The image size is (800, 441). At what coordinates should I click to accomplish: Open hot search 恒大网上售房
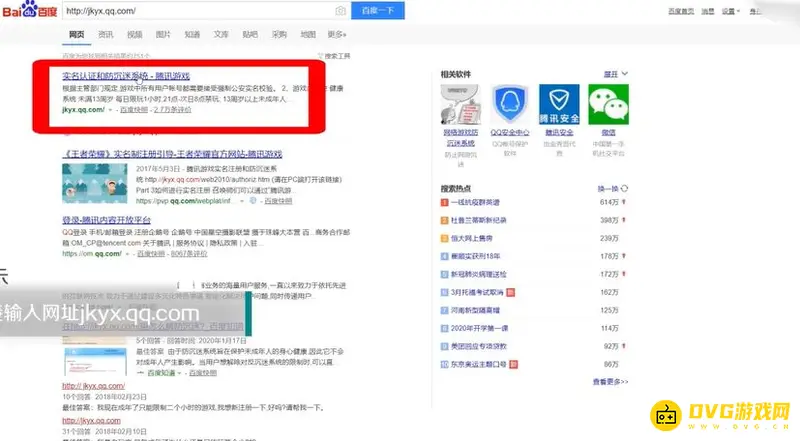pyautogui.click(x=471, y=238)
